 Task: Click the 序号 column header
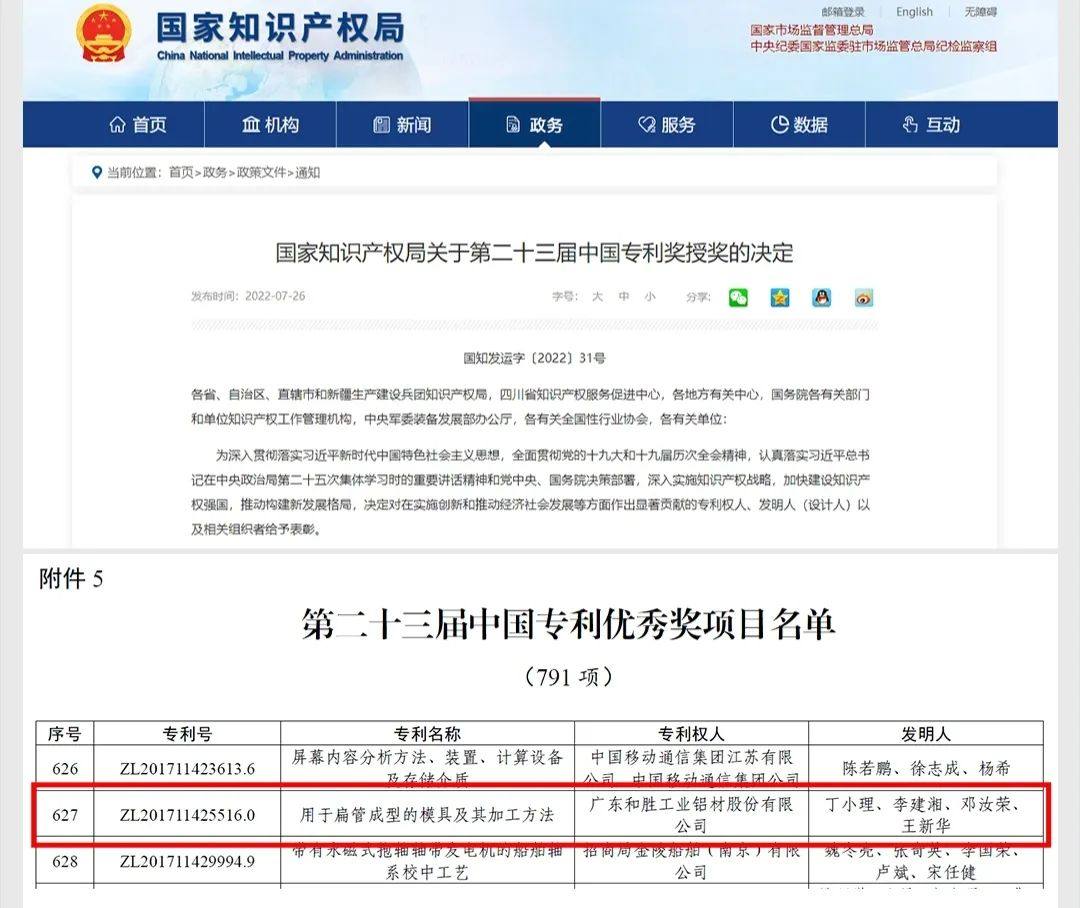pyautogui.click(x=65, y=734)
